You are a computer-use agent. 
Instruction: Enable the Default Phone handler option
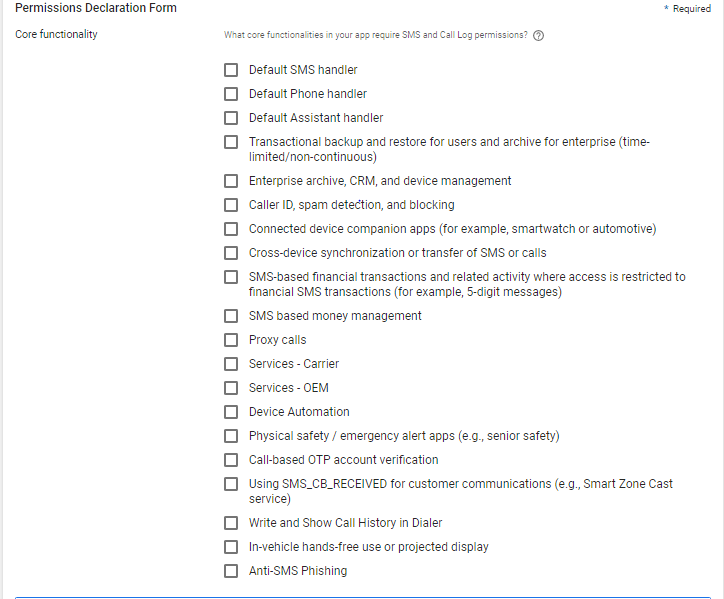point(231,94)
